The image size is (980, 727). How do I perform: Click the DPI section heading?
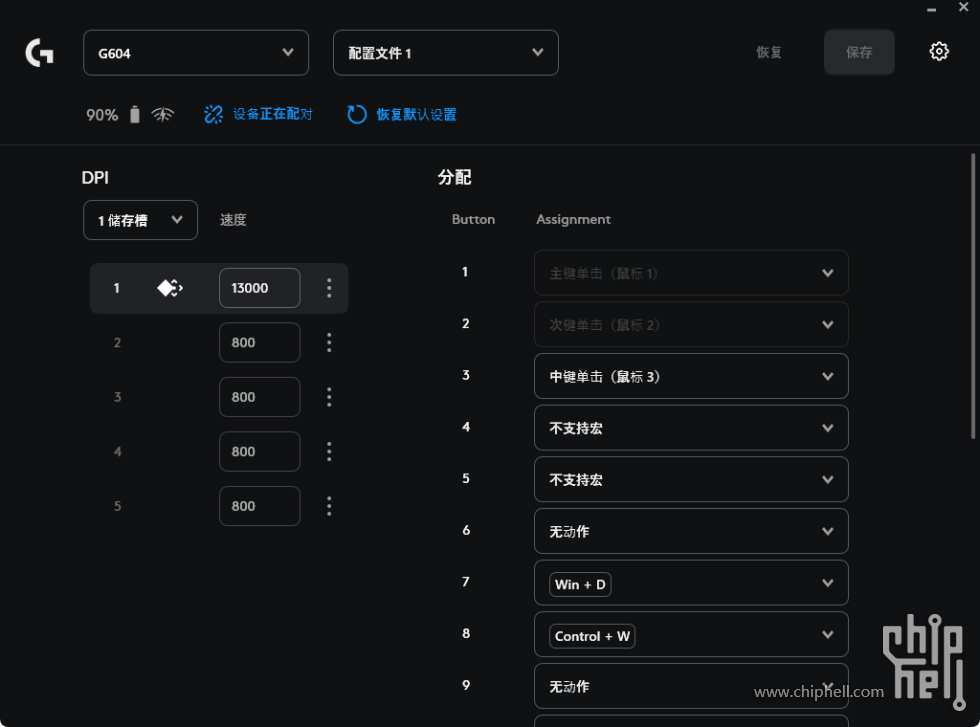[x=95, y=178]
